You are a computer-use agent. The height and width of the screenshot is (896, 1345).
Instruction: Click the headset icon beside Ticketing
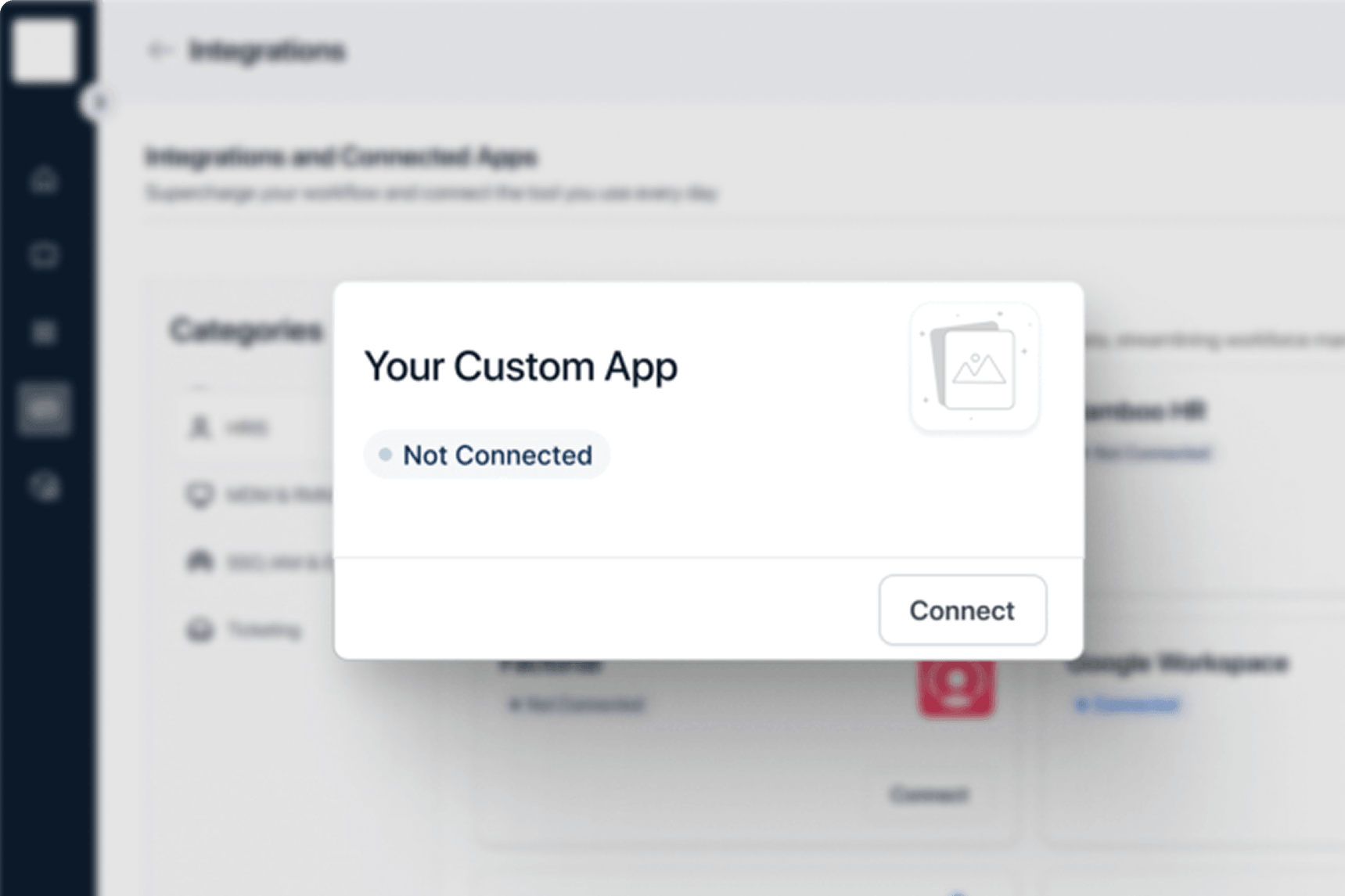click(200, 630)
